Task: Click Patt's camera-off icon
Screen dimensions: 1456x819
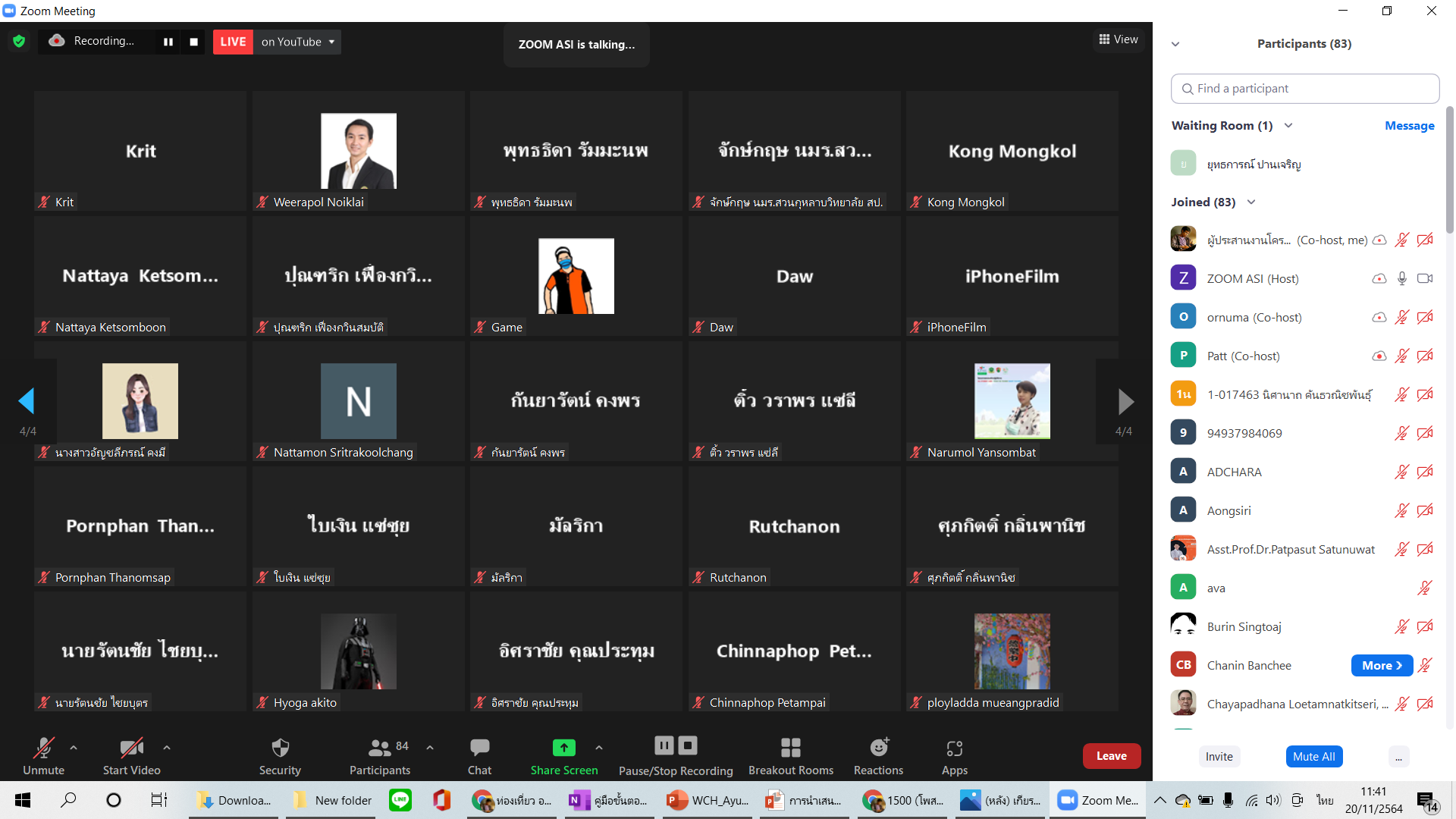Action: [x=1425, y=356]
